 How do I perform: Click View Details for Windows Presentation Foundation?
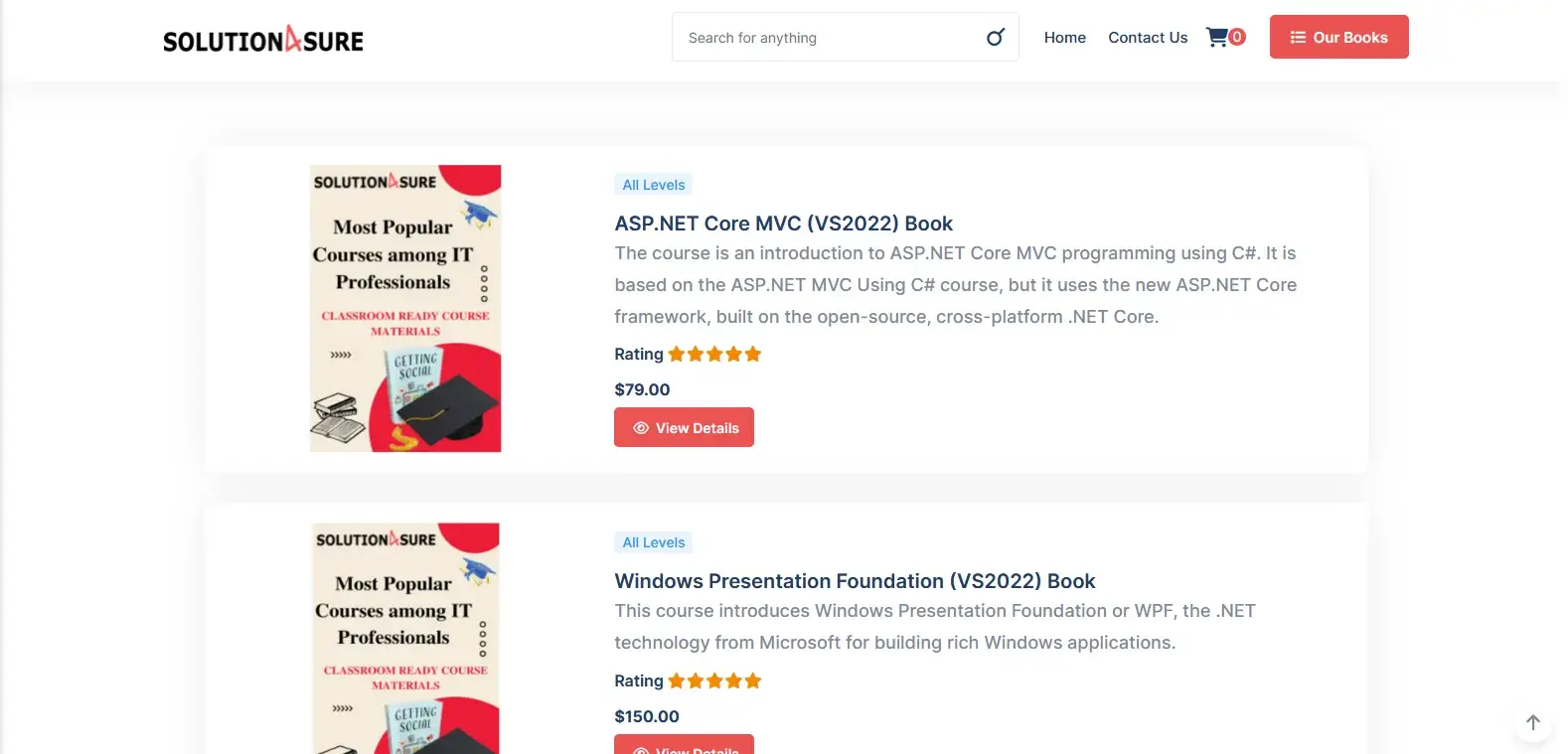point(684,745)
